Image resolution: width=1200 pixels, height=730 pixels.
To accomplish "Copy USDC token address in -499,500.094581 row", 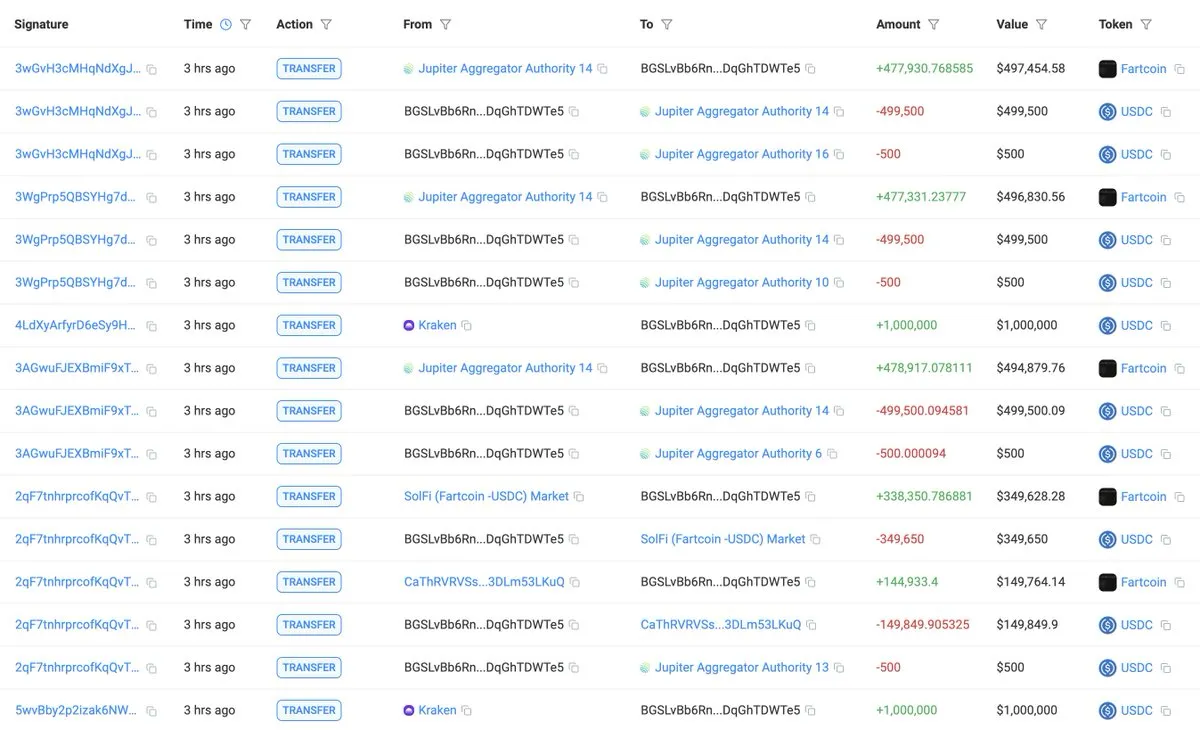I will pyautogui.click(x=1166, y=411).
